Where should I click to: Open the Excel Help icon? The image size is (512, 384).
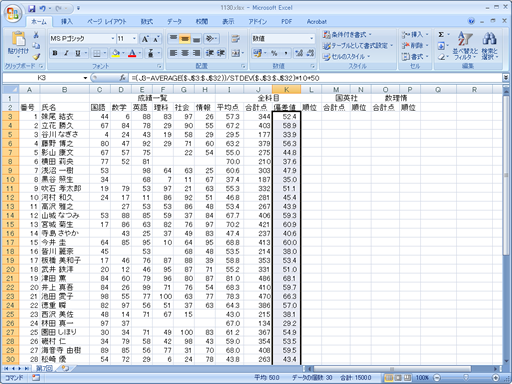click(x=471, y=21)
